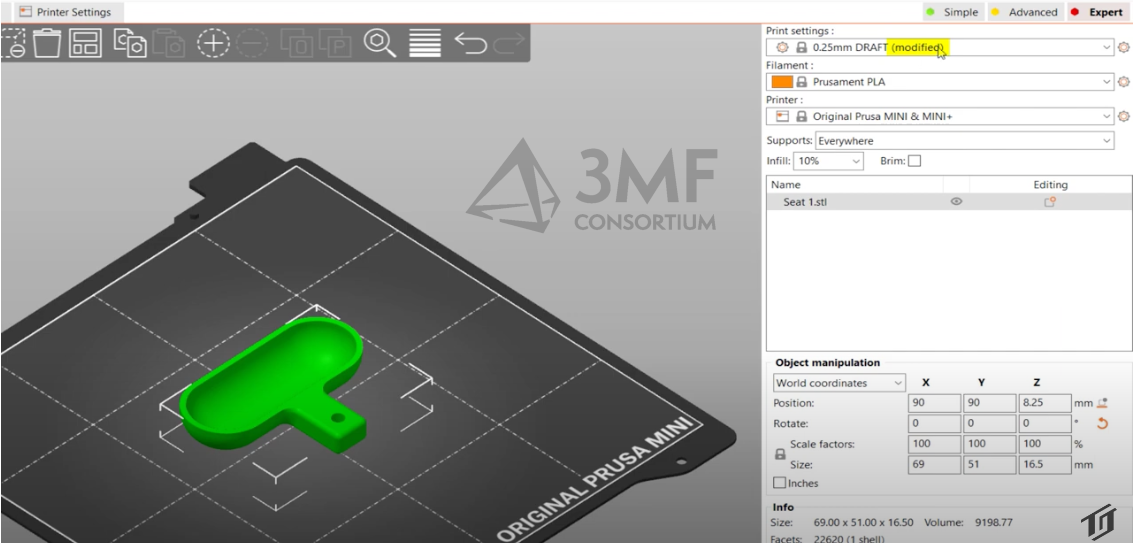Tick the Inches checkbox
The image size is (1133, 544).
click(780, 483)
